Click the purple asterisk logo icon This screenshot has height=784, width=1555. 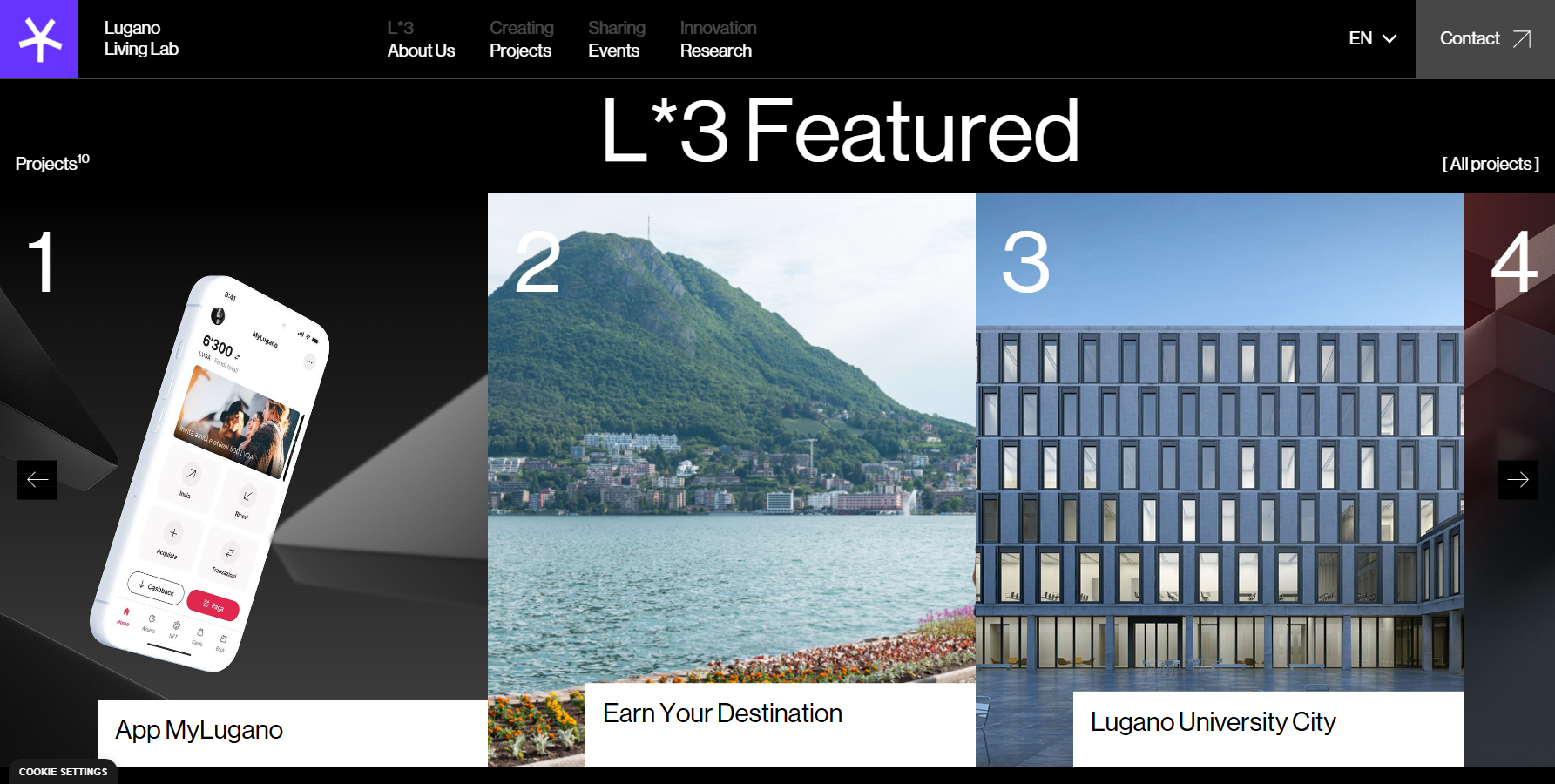pyautogui.click(x=39, y=39)
